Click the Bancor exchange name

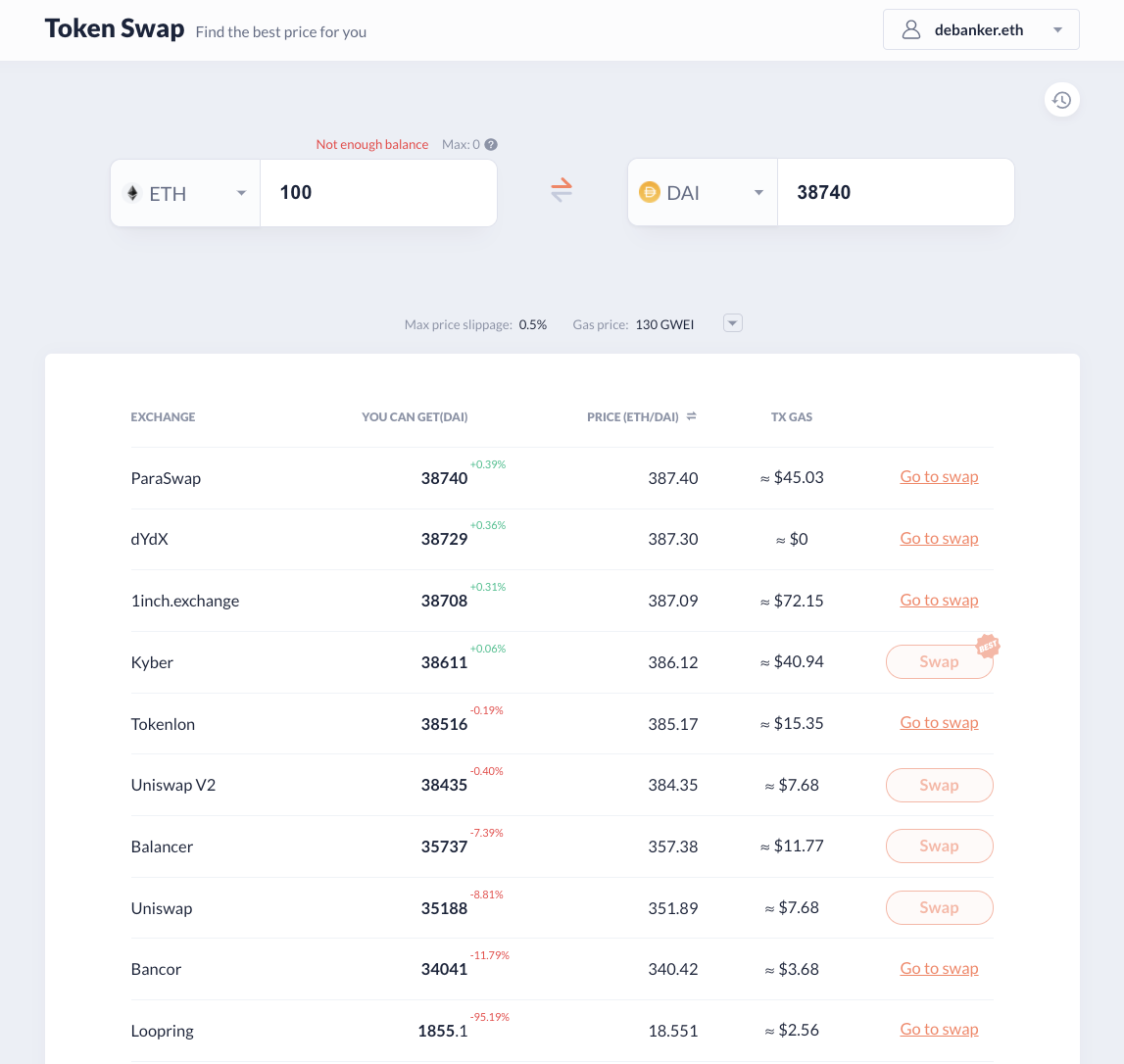[x=156, y=969]
